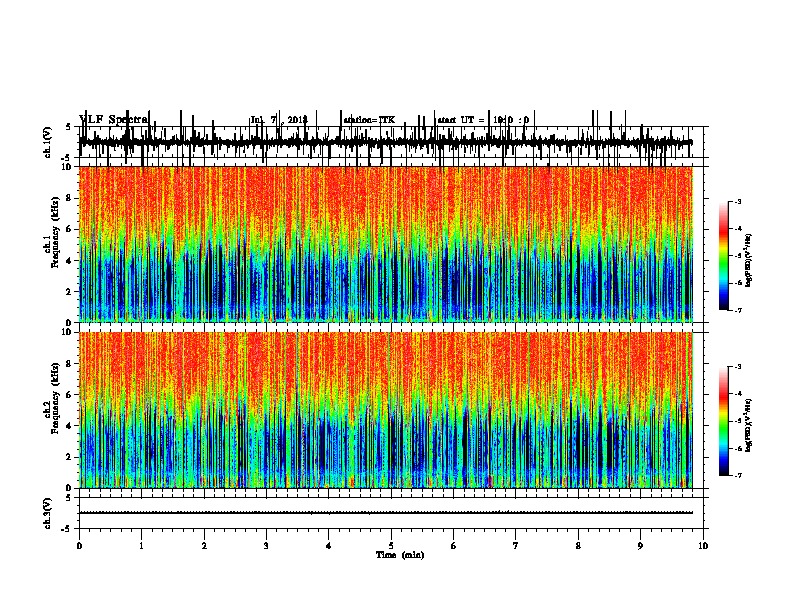Image resolution: width=792 pixels, height=612 pixels.
Task: Click the time-axis tick label "3"
Action: point(266,545)
